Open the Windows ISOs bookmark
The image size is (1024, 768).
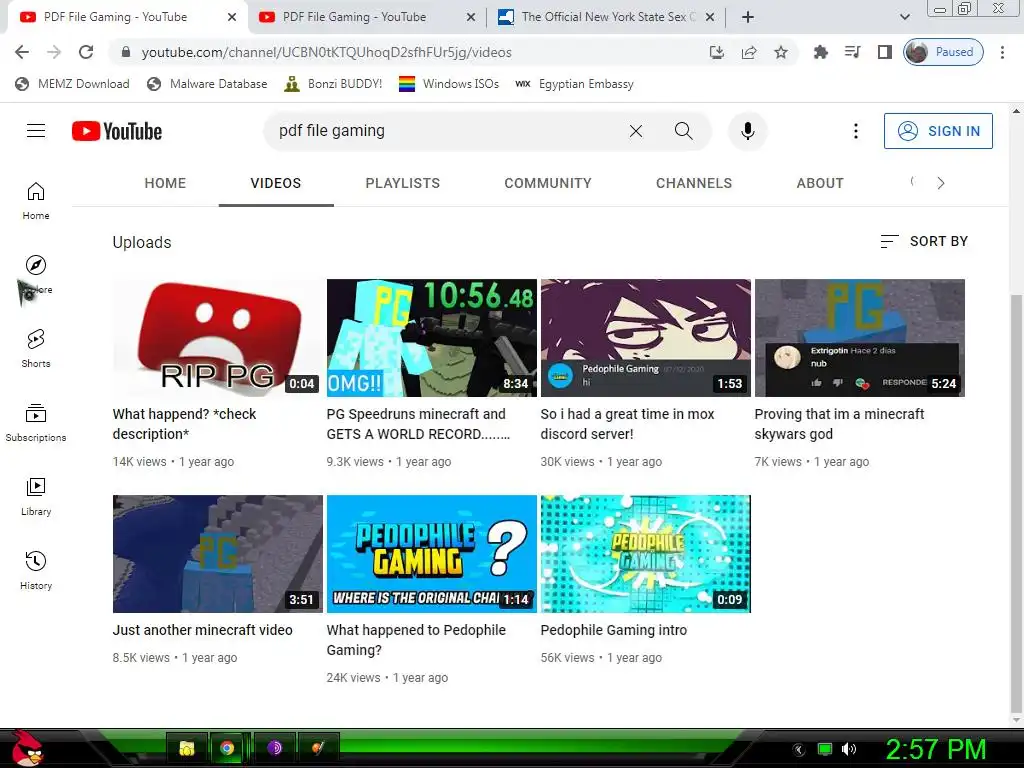tap(449, 84)
